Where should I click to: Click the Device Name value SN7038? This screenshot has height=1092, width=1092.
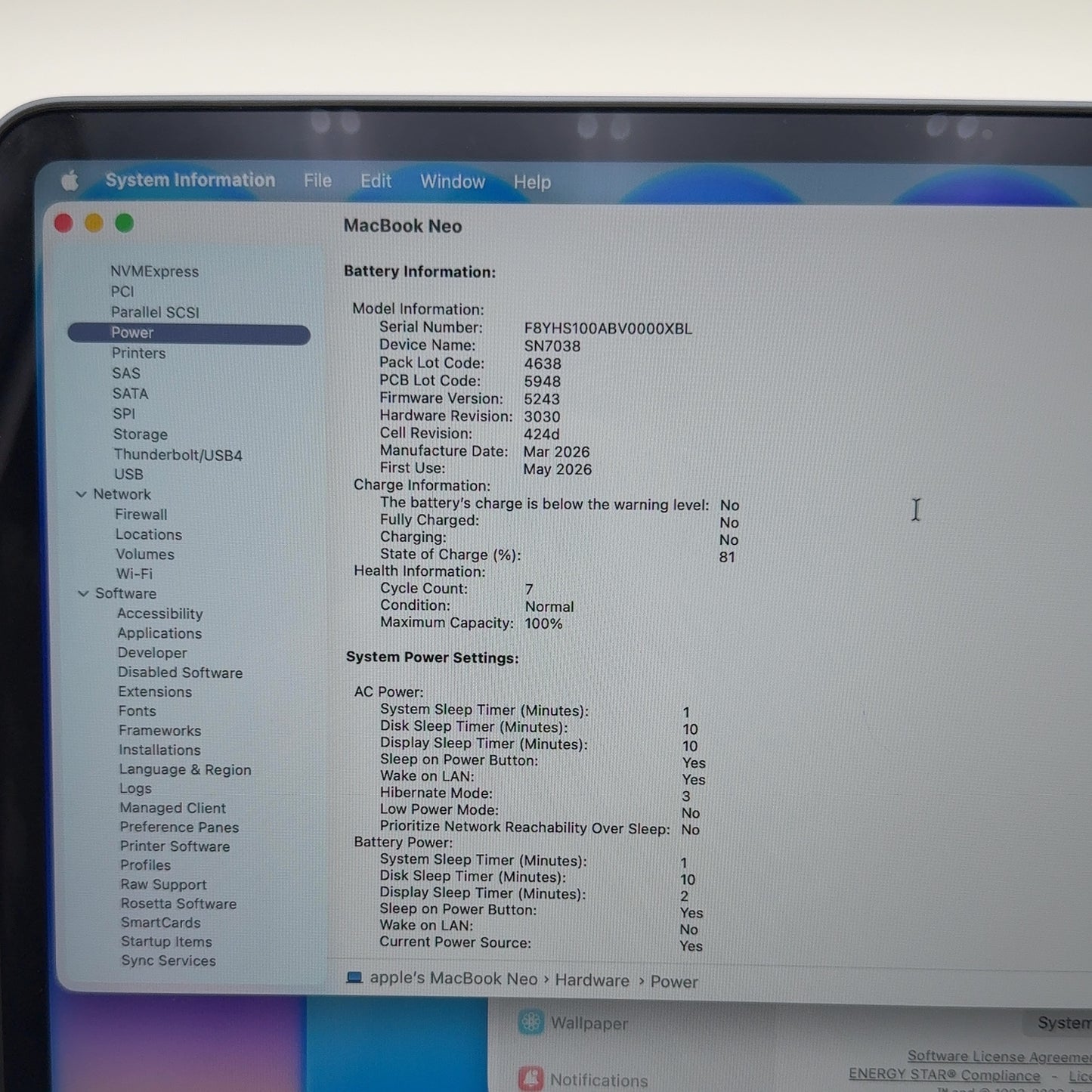click(x=552, y=346)
